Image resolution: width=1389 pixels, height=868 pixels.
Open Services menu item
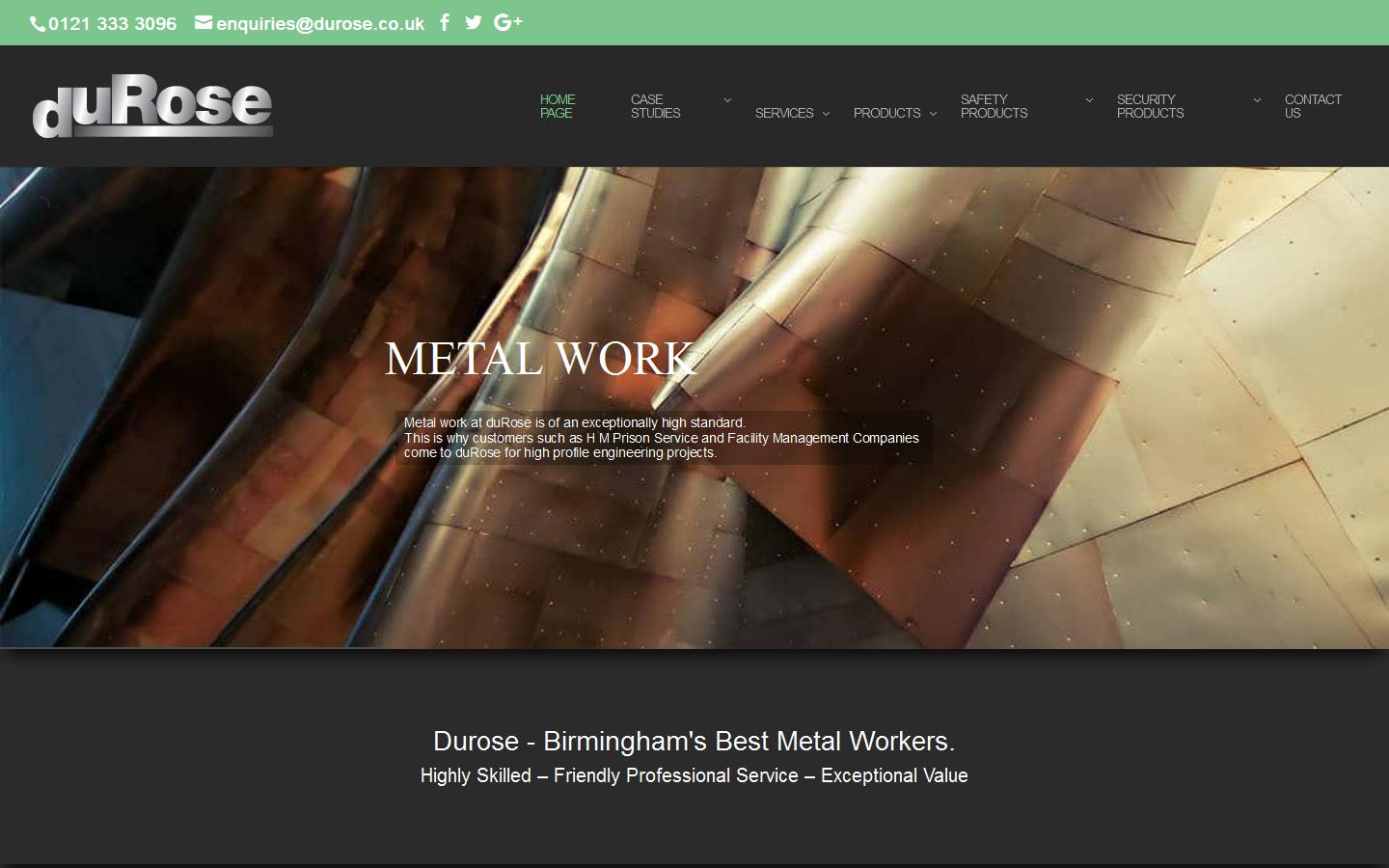click(784, 113)
